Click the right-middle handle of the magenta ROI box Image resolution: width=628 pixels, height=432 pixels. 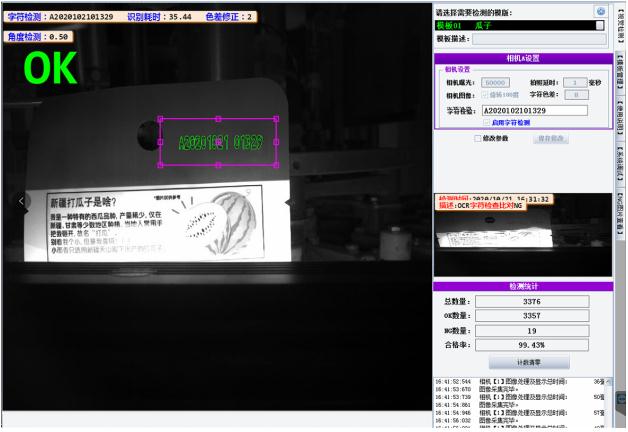(276, 142)
